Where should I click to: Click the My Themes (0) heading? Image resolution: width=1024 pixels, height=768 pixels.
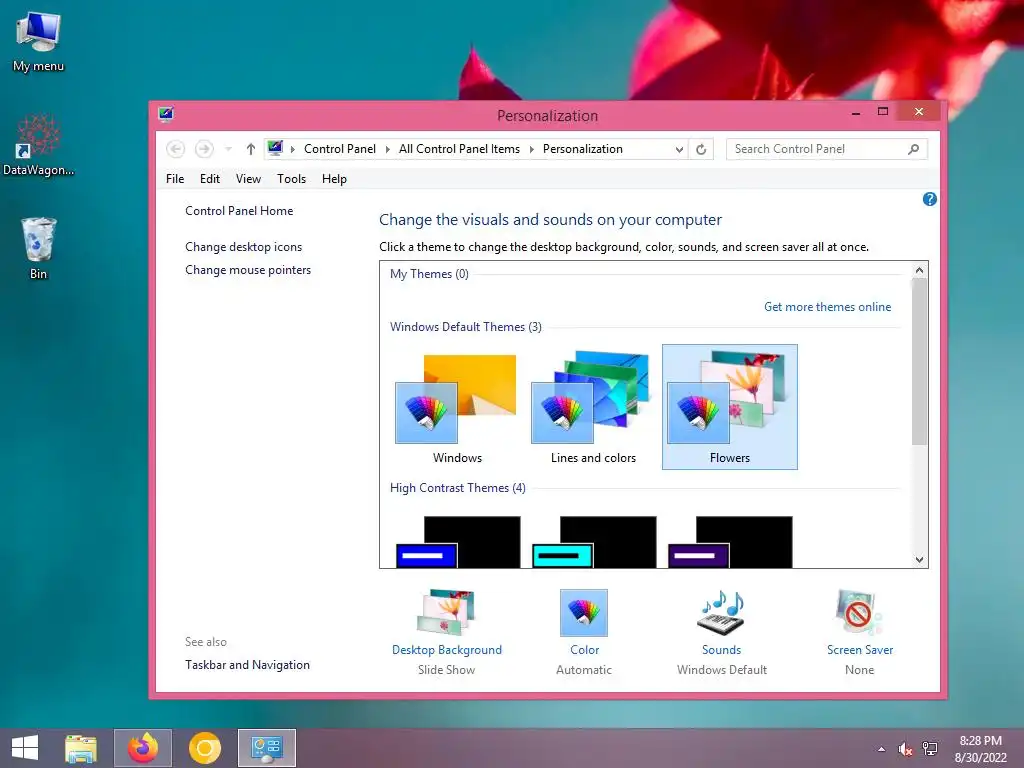(429, 274)
